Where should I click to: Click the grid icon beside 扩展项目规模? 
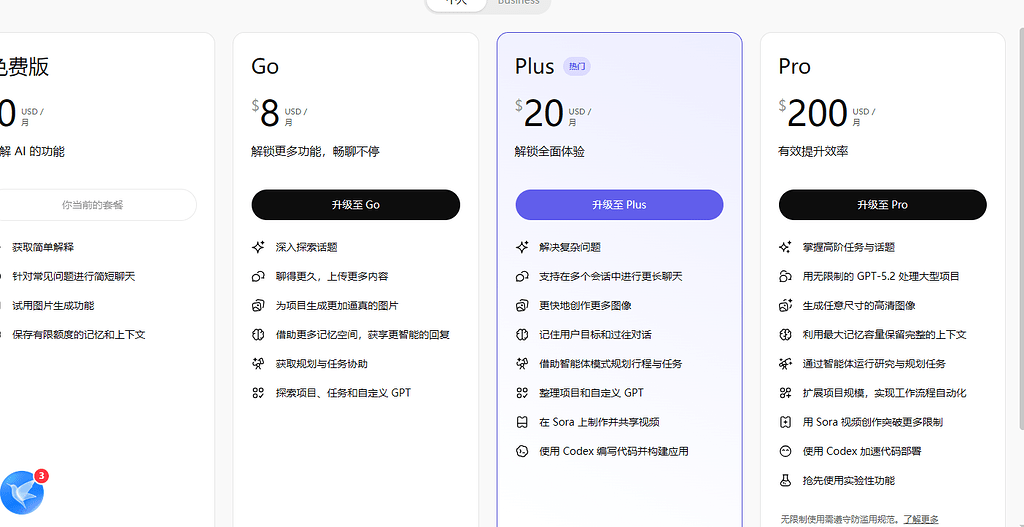785,392
